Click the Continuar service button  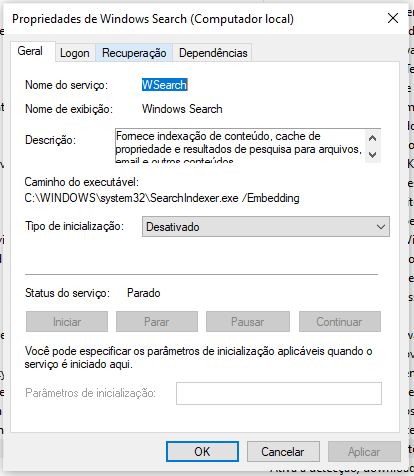click(x=340, y=322)
